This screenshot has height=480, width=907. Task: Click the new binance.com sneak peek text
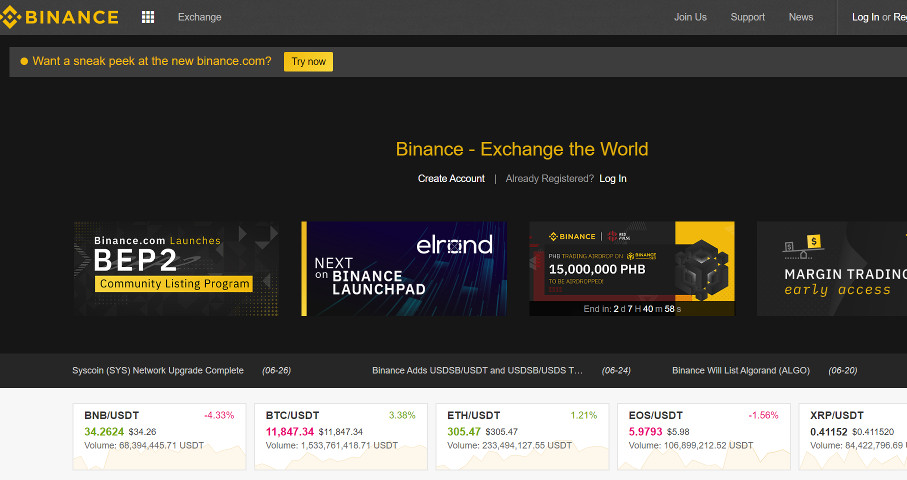[x=152, y=61]
